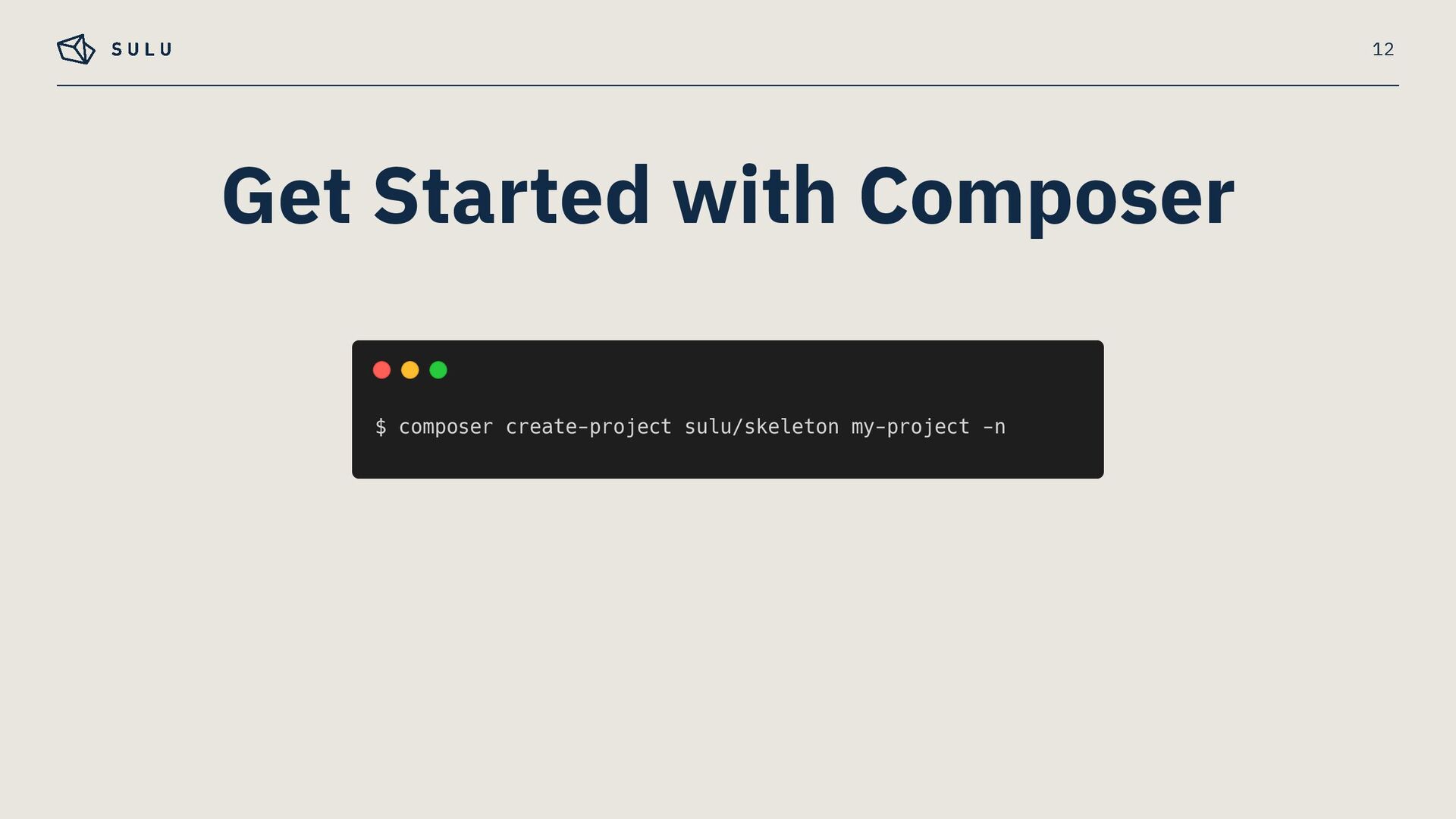Click the word "composer" in the command
Screen dimensions: 1456x819
pos(446,427)
